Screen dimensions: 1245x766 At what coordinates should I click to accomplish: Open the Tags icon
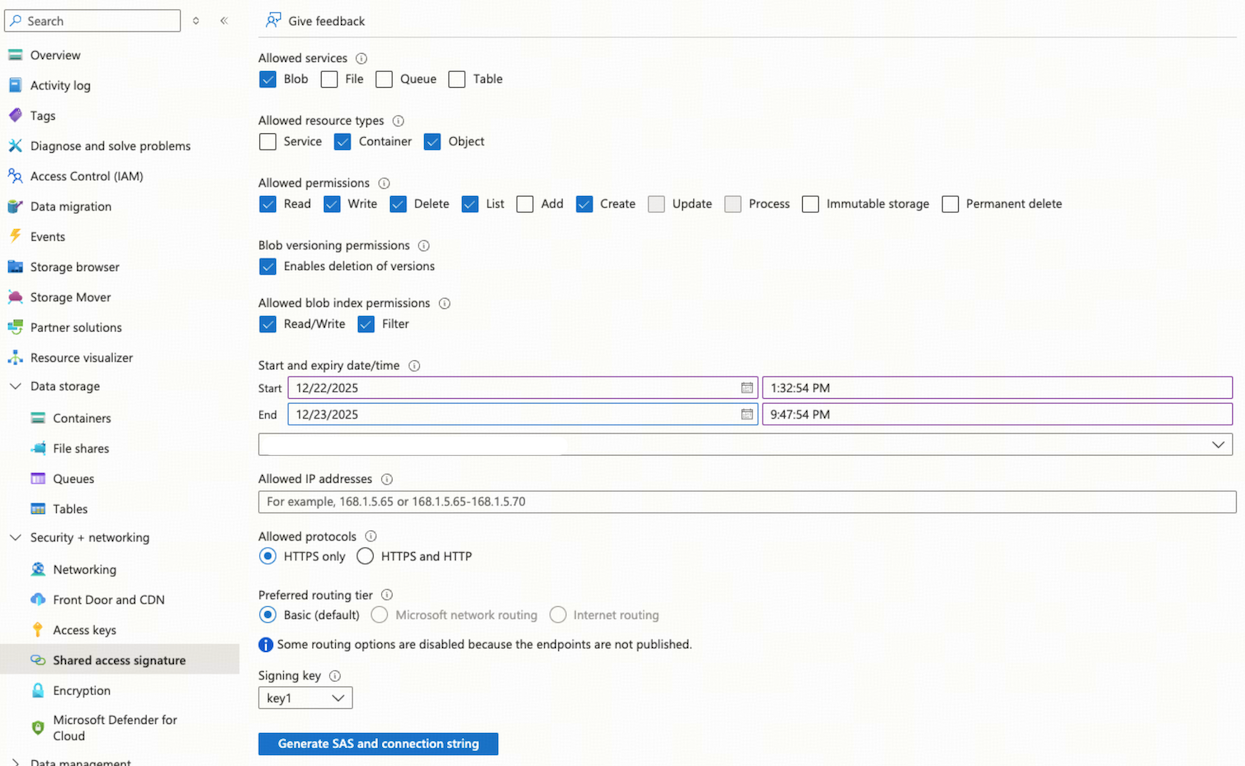(x=18, y=115)
